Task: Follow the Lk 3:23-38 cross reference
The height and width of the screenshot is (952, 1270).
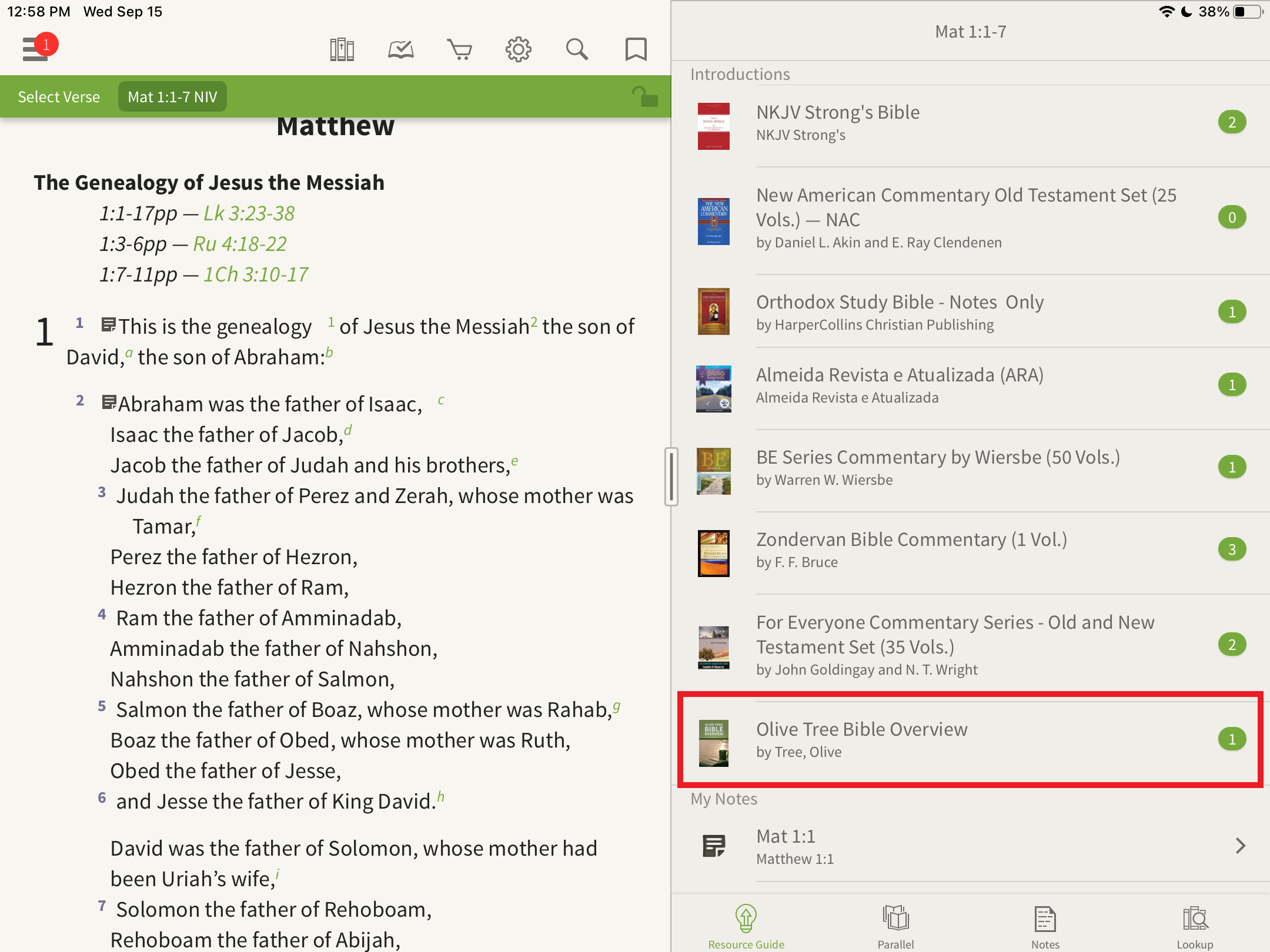Action: [249, 213]
